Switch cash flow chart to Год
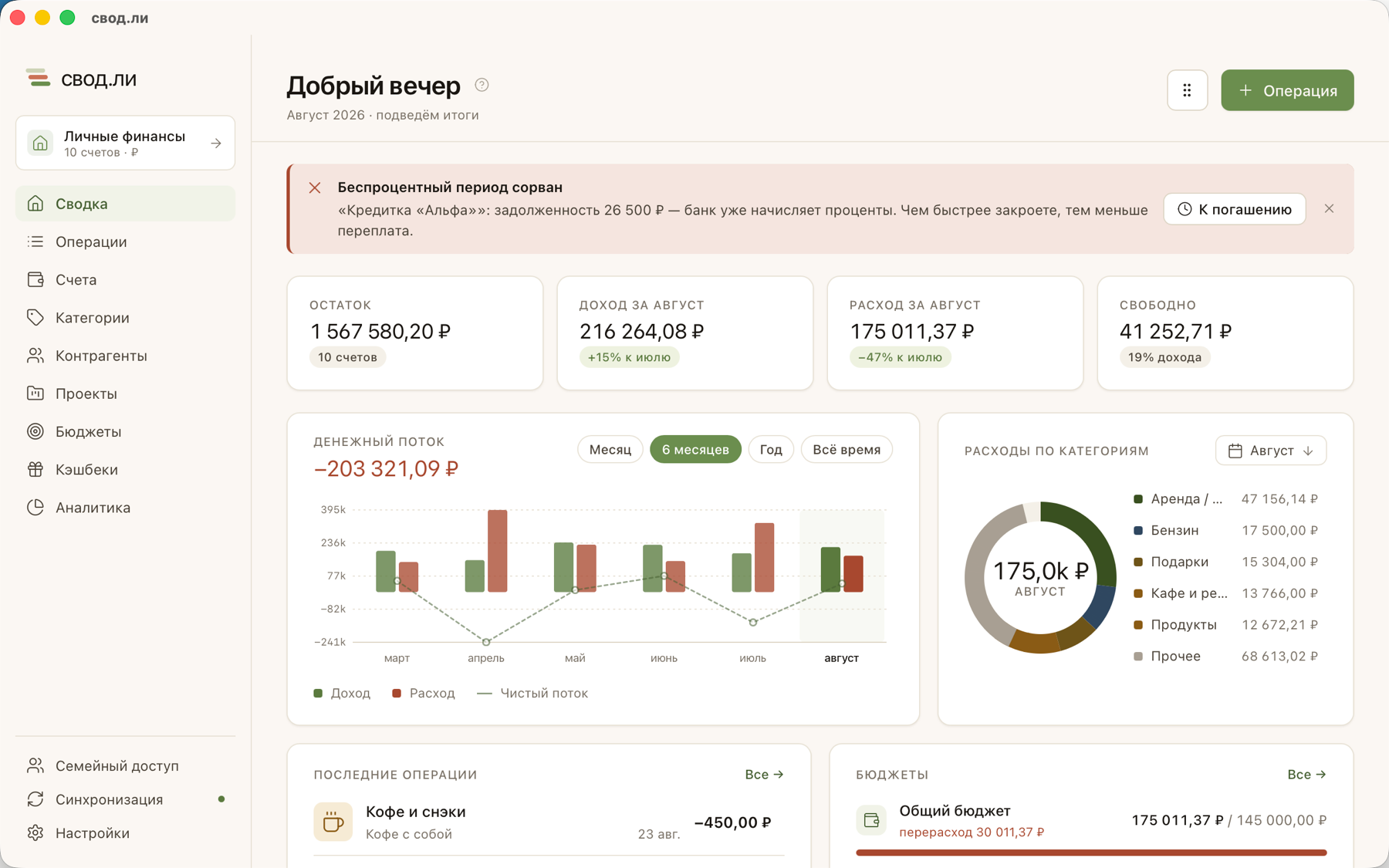 (x=771, y=450)
